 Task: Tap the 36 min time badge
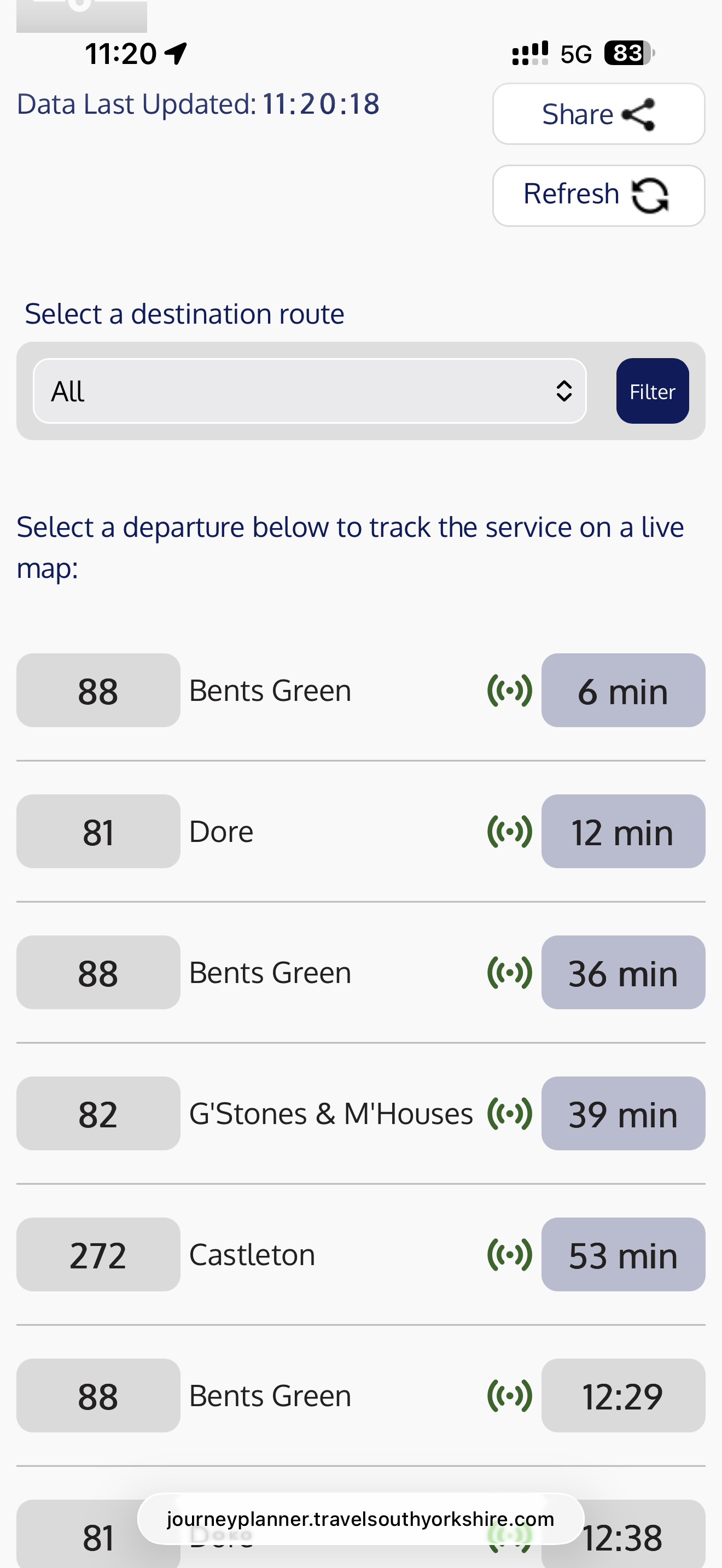pos(623,972)
